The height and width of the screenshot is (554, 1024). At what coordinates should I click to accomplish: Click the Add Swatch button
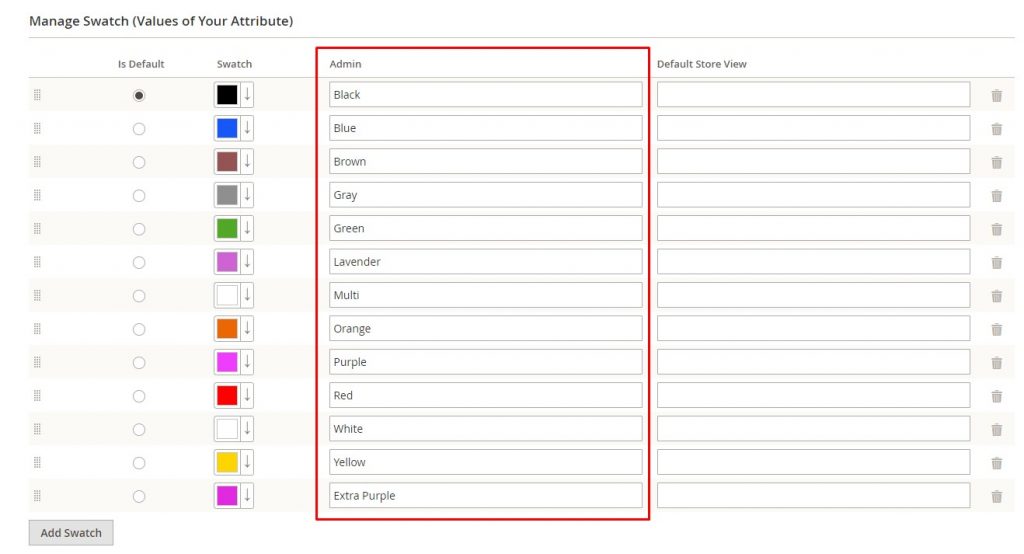point(71,533)
